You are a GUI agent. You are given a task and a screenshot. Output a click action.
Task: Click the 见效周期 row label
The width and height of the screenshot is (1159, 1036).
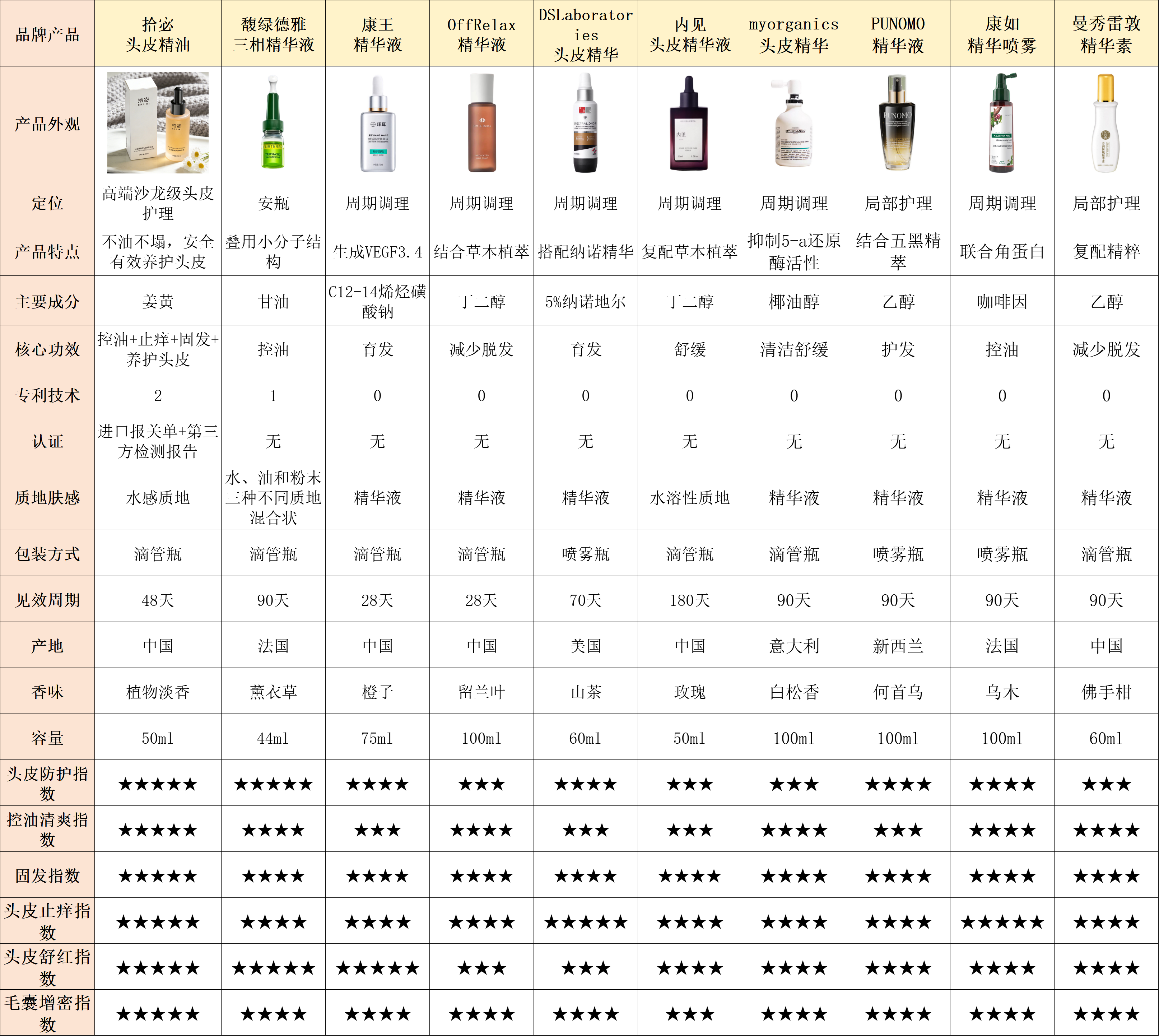[x=47, y=600]
